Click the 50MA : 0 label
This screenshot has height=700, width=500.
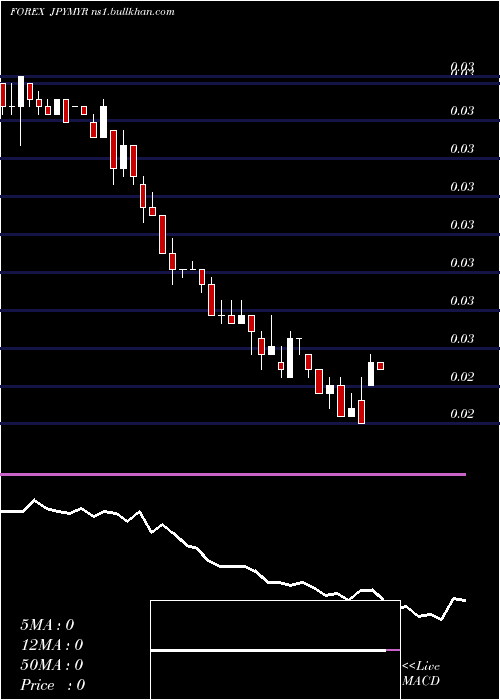52,665
